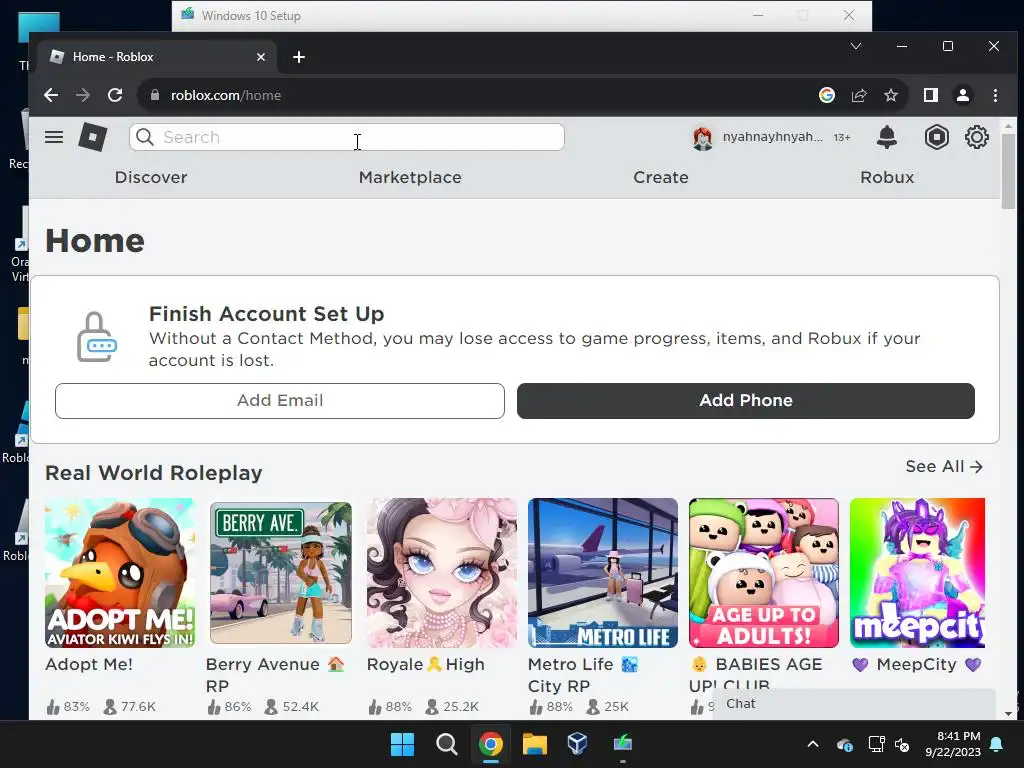1024x768 pixels.
Task: Click the Adopt Me! title text
Action: [89, 665]
